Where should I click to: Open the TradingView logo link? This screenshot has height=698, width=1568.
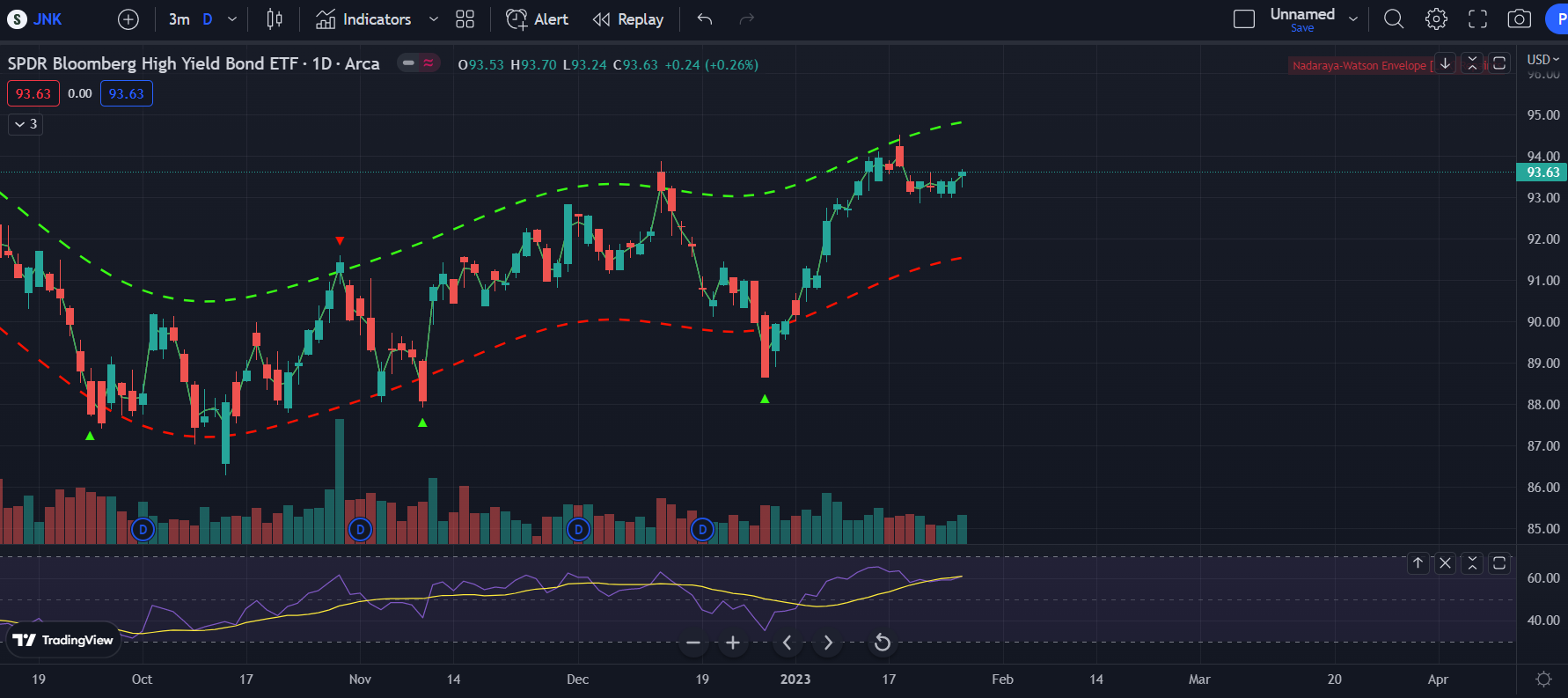[63, 640]
